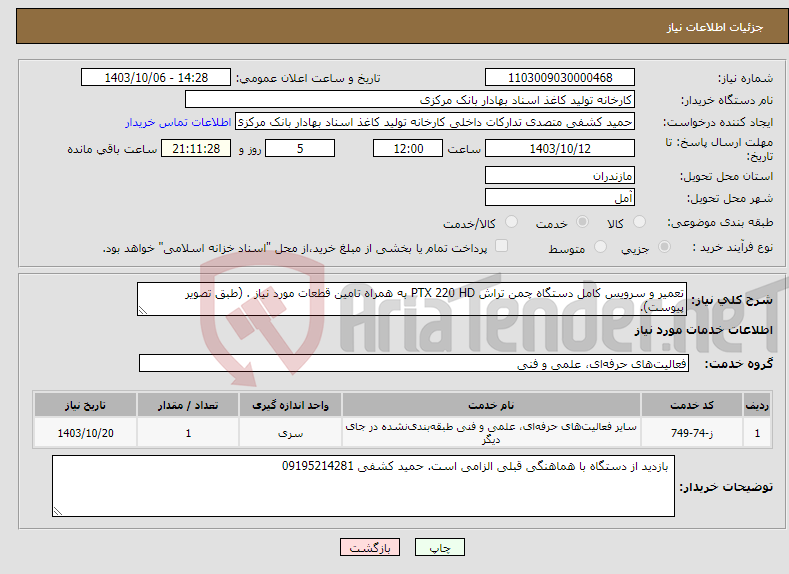The width and height of the screenshot is (789, 574).
Task: Click the city field آمل
Action: (560, 197)
